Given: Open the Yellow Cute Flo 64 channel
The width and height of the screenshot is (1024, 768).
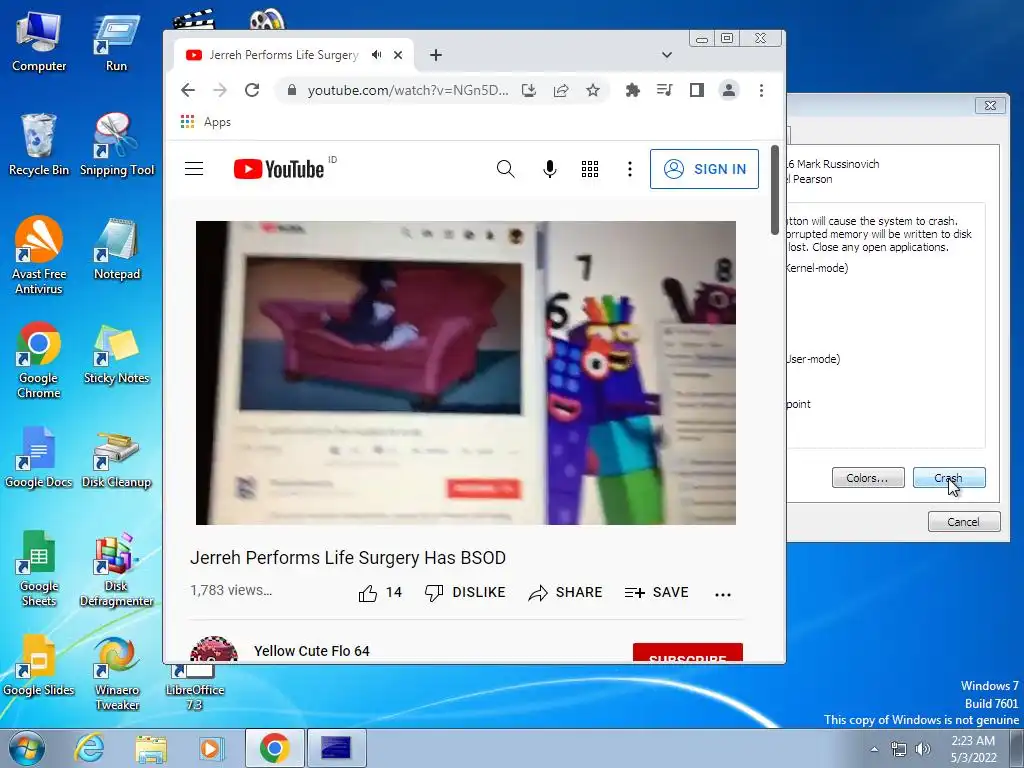Looking at the screenshot, I should pyautogui.click(x=312, y=651).
